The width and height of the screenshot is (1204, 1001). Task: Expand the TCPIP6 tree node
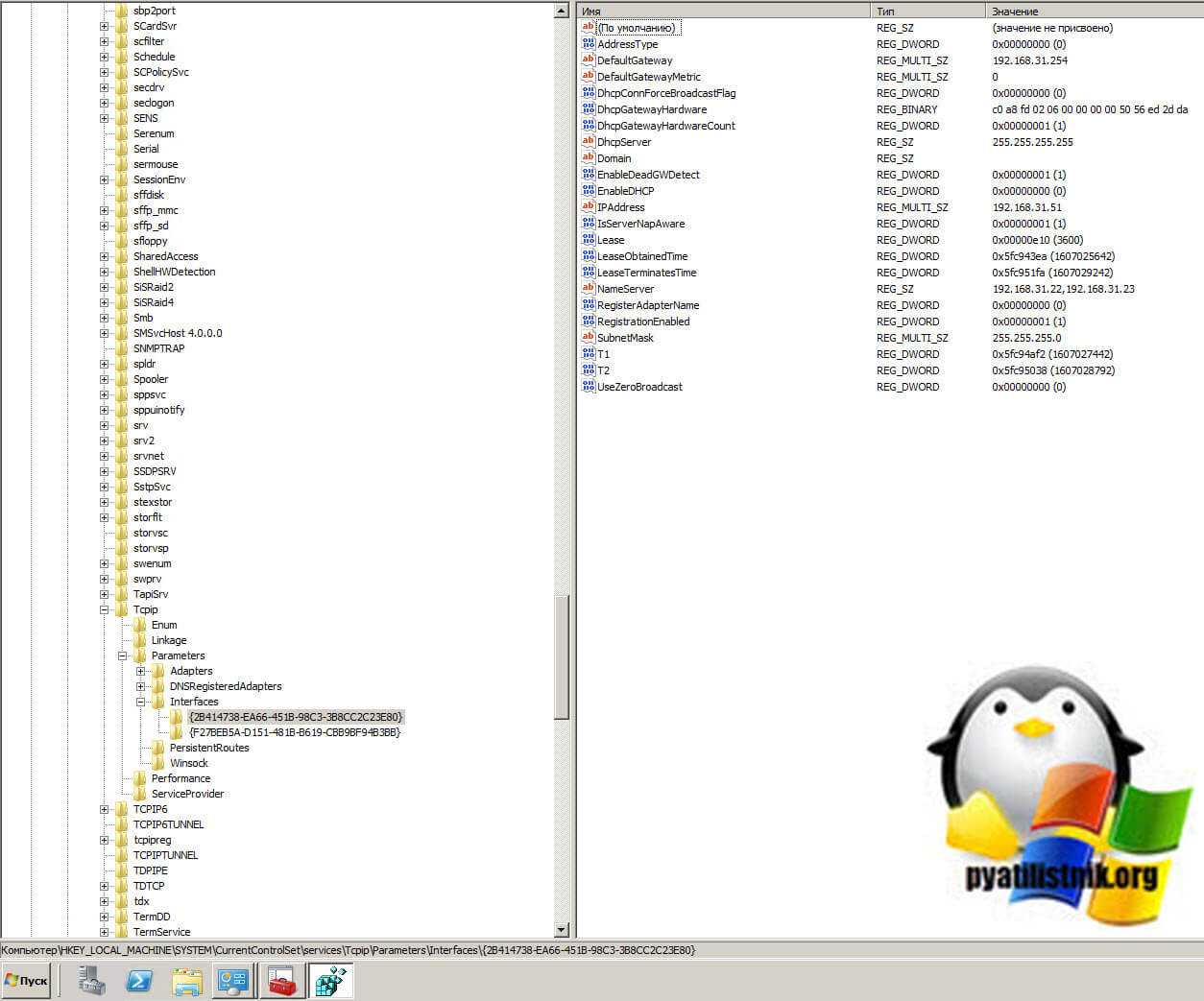(x=104, y=809)
